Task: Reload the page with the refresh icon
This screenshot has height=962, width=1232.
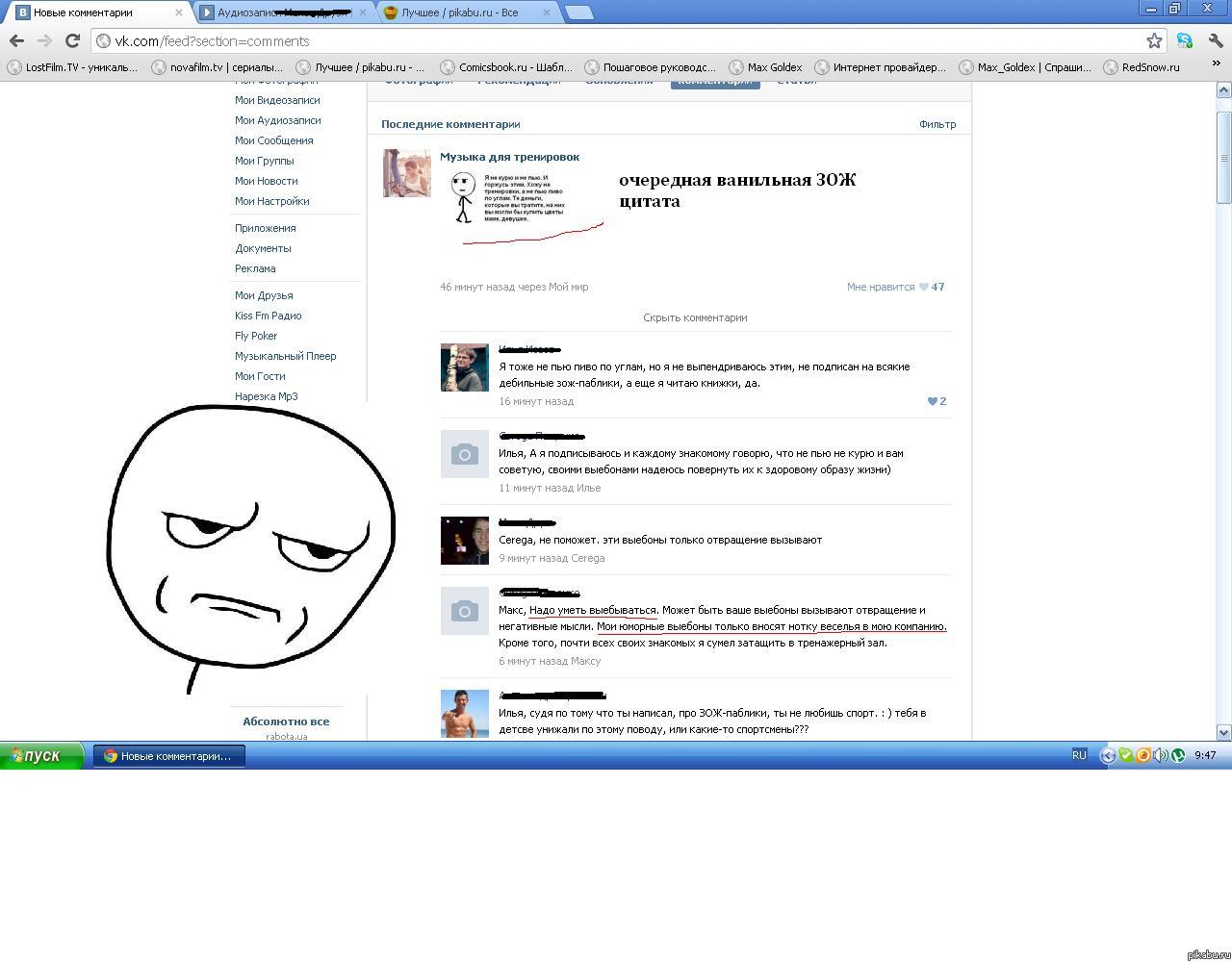Action: (x=72, y=40)
